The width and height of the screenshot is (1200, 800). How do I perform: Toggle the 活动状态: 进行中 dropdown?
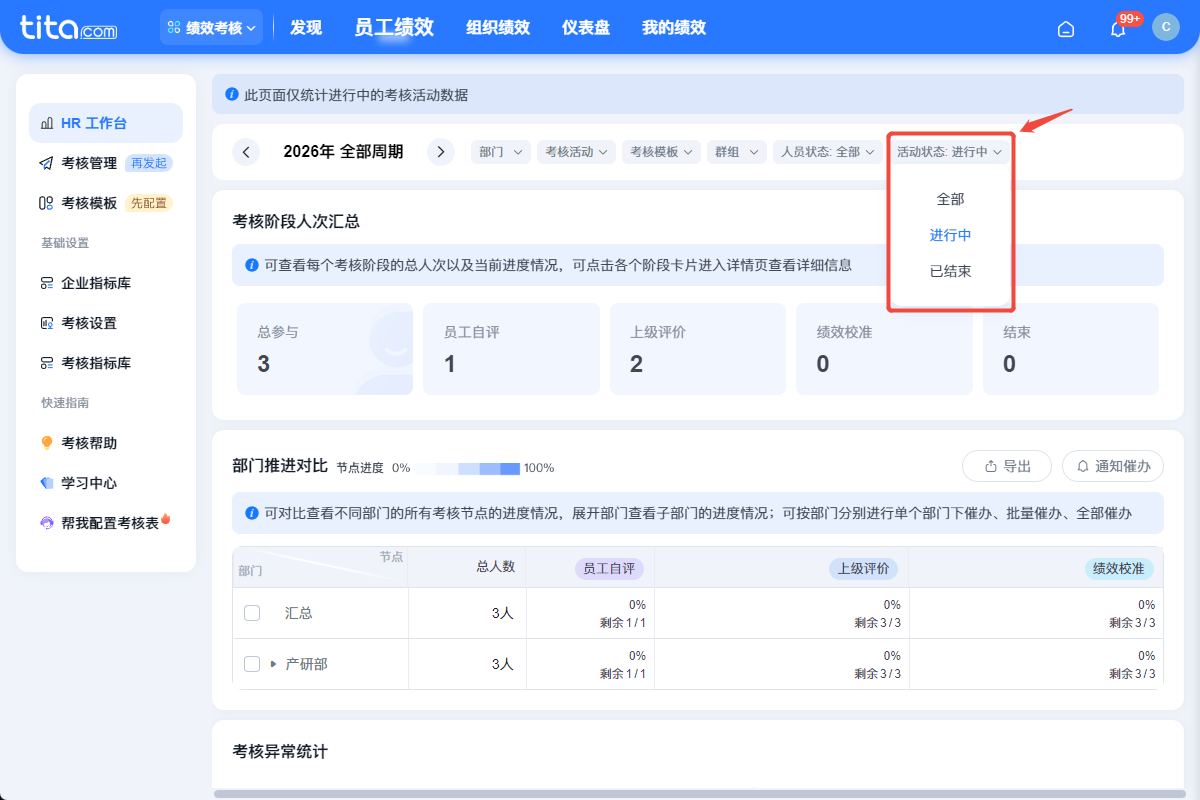click(x=949, y=152)
